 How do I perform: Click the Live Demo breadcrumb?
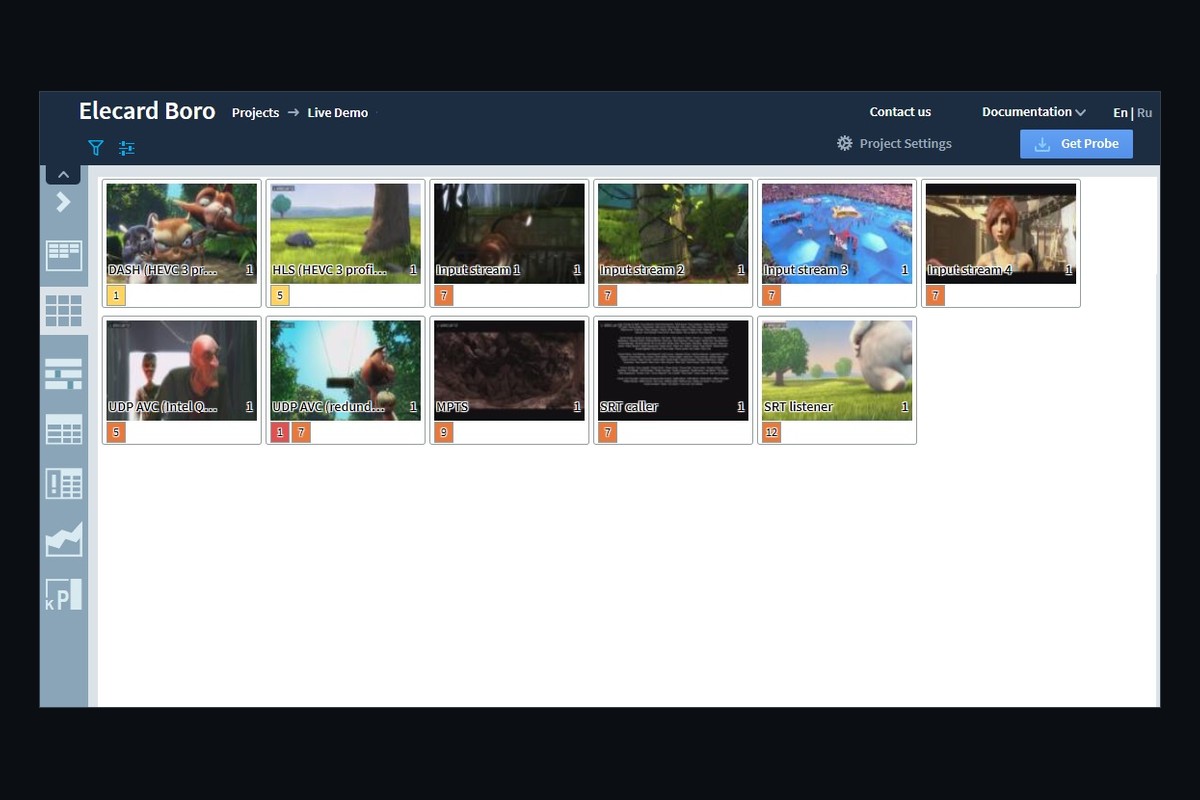[x=338, y=113]
